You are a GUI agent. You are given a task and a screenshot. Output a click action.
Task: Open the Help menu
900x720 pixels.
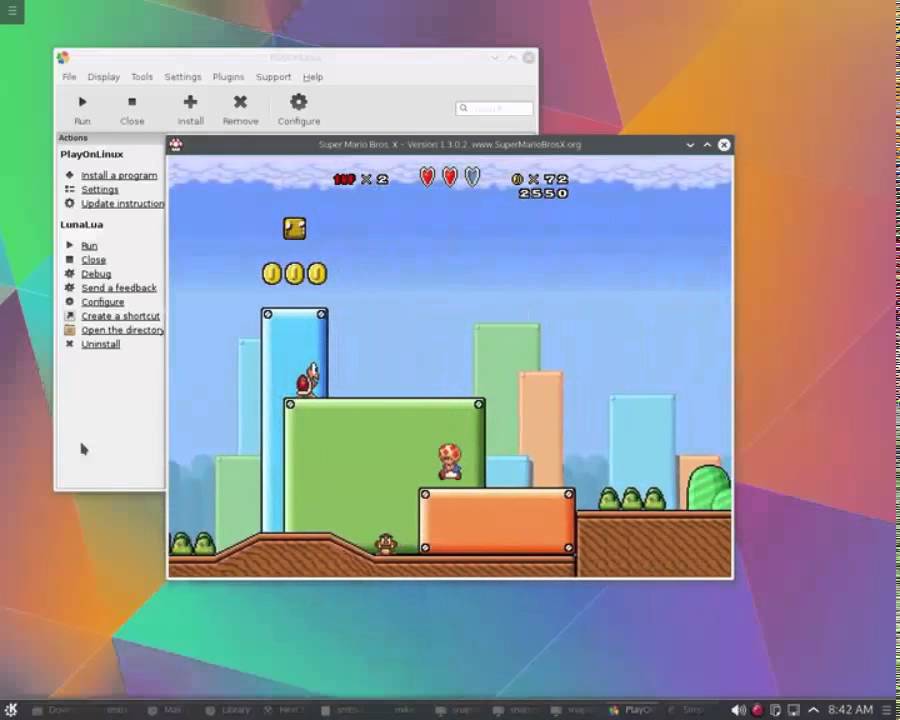pyautogui.click(x=313, y=77)
